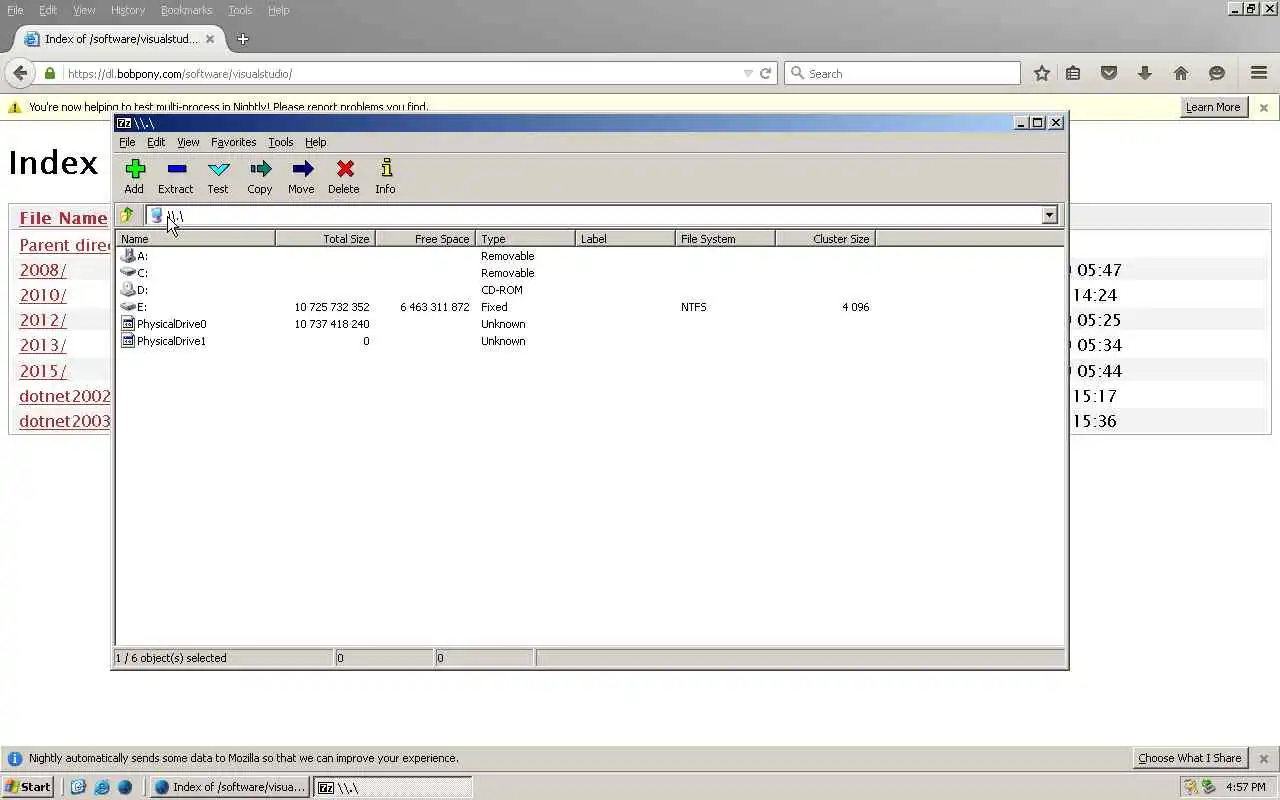Open the 2013/ directory link in Firefox
1280x800 pixels.
tap(42, 345)
